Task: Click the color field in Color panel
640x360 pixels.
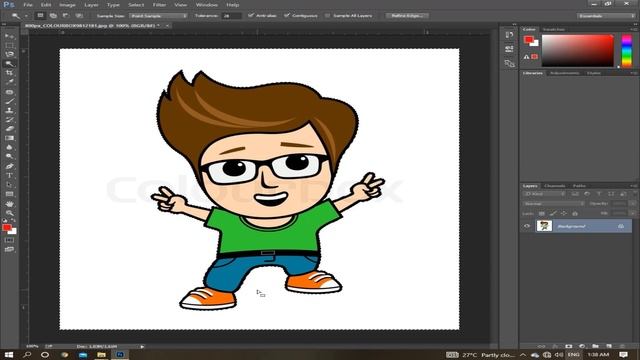Action: [577, 51]
